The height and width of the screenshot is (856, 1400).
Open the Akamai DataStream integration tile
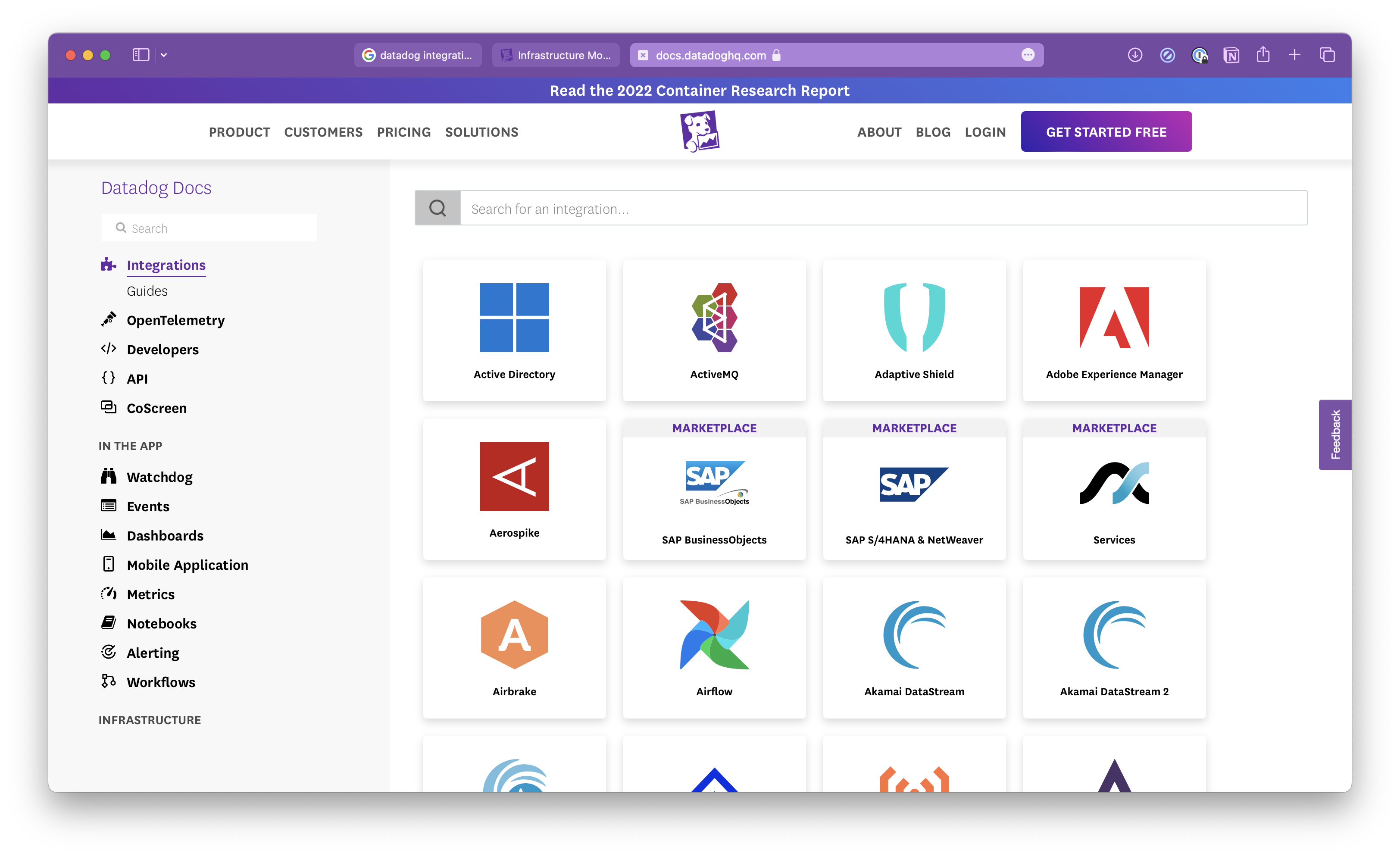coord(914,647)
